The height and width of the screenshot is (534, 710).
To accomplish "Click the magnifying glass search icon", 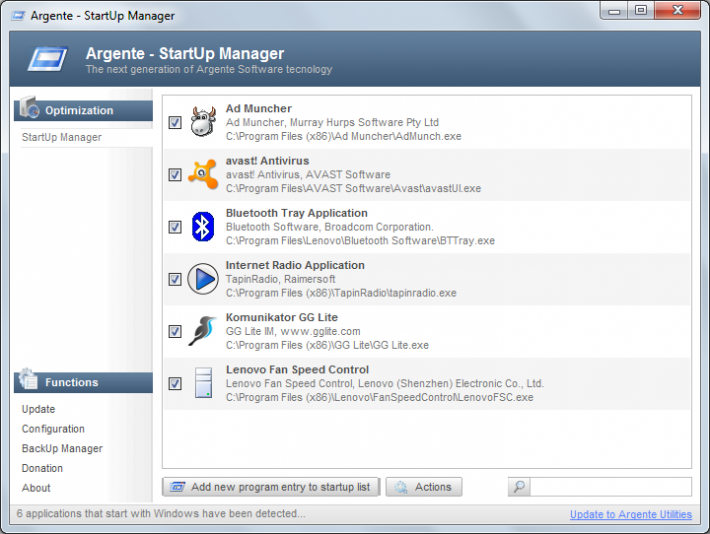I will tap(519, 487).
